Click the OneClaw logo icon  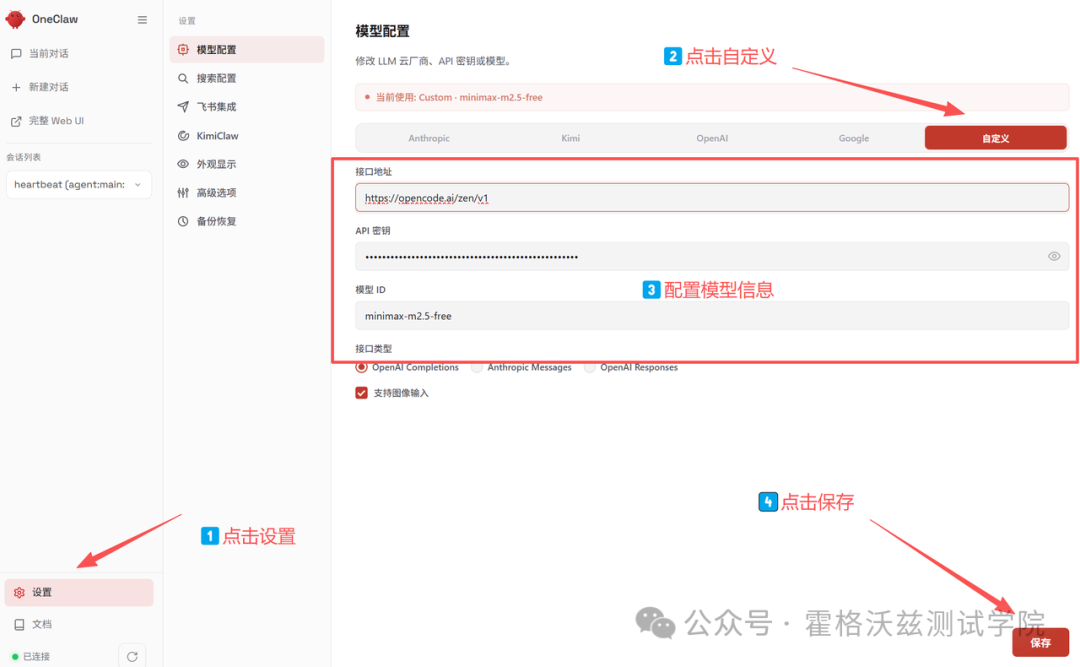[x=15, y=19]
